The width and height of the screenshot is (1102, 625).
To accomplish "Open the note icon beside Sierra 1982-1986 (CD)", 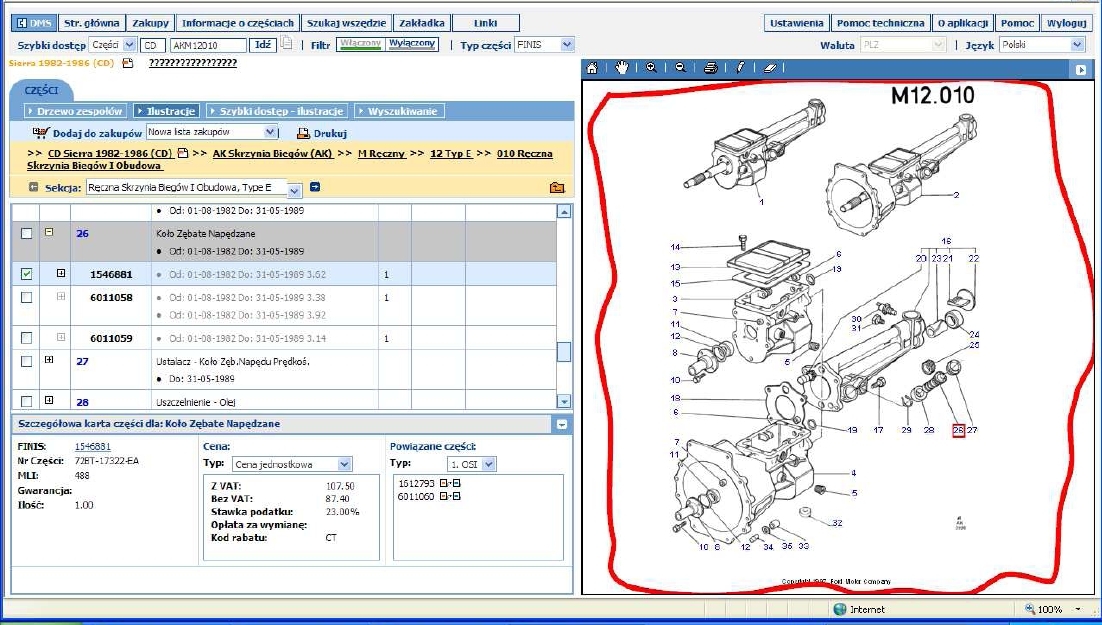I will point(127,63).
